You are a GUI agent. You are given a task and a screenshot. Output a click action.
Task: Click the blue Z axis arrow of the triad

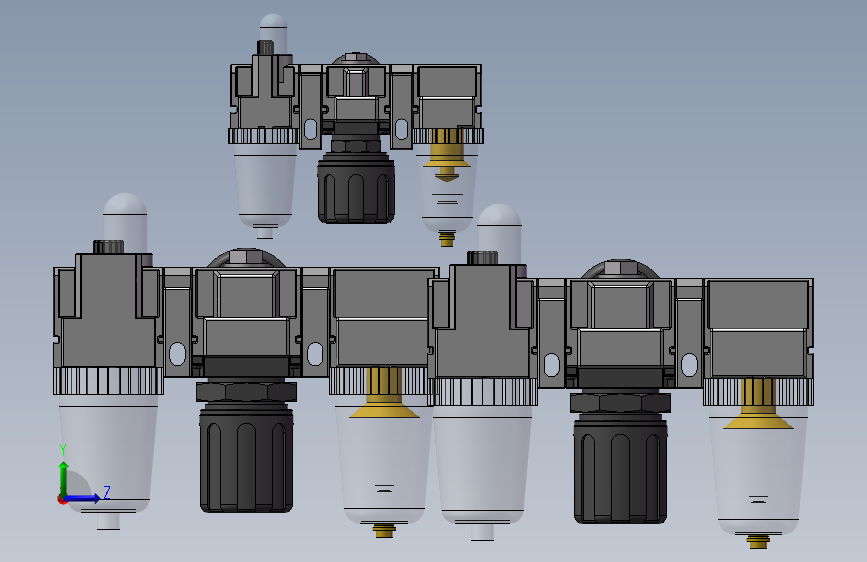(x=83, y=498)
